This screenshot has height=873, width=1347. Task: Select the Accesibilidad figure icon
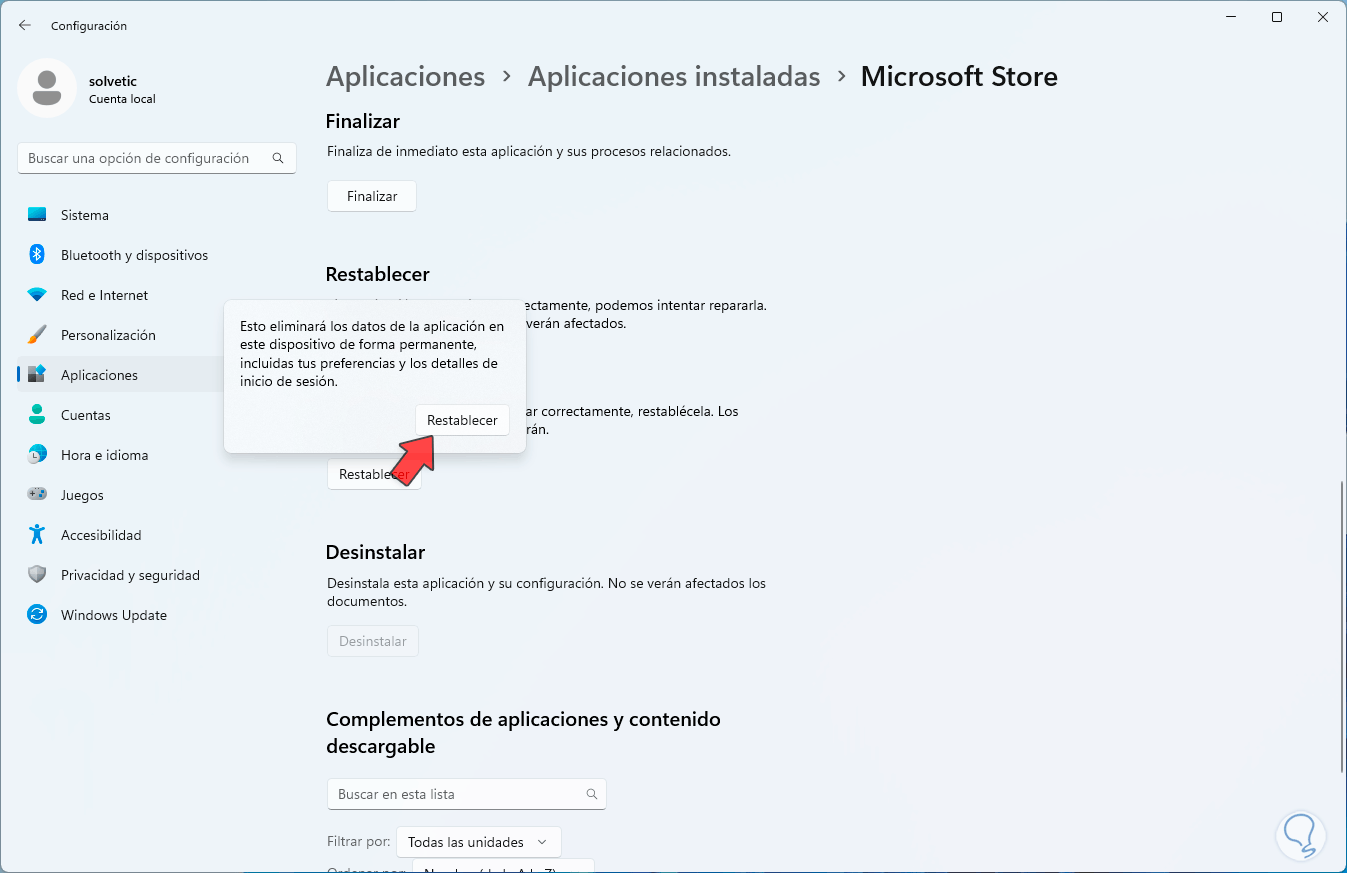(37, 535)
